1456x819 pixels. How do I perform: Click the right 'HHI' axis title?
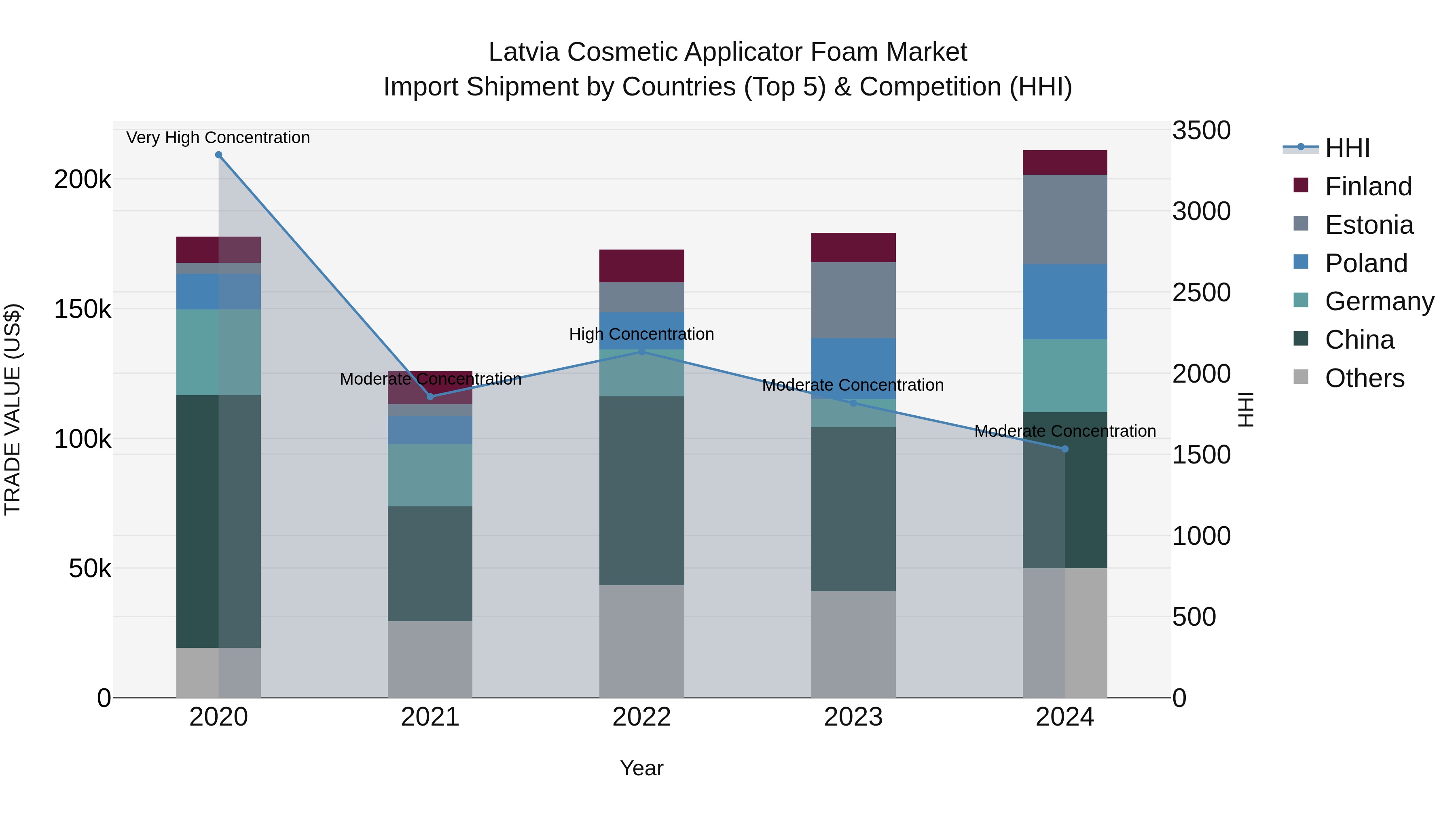coord(1246,409)
